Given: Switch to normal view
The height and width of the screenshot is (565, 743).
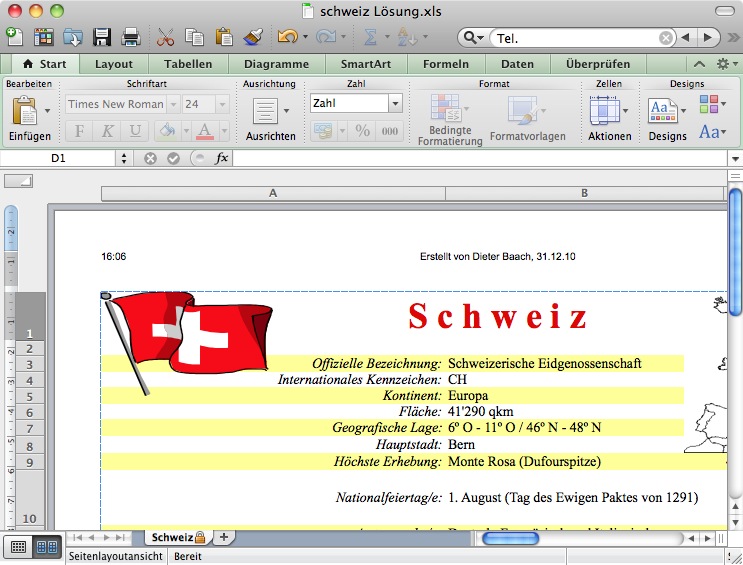Looking at the screenshot, I should (x=17, y=547).
